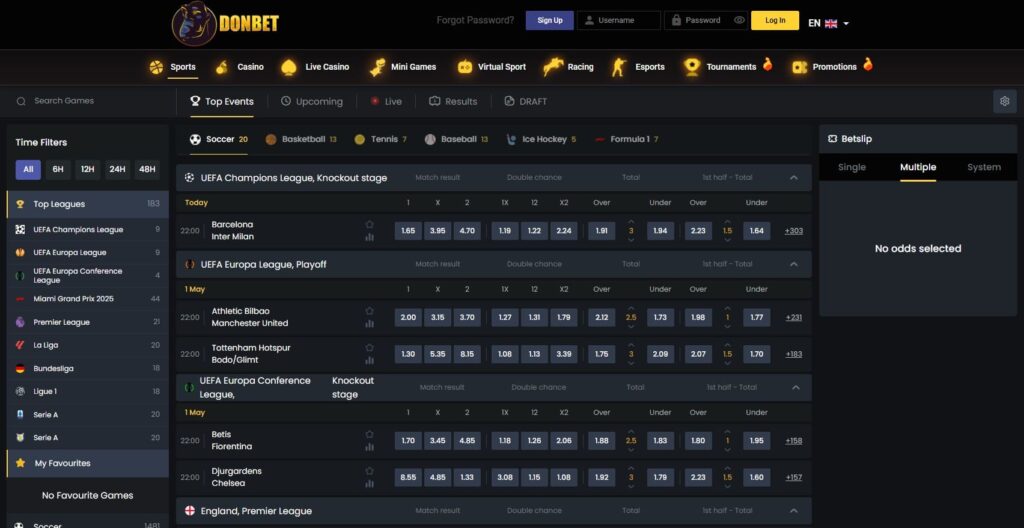Select the 48H time filter
This screenshot has width=1024, height=528.
tap(147, 170)
